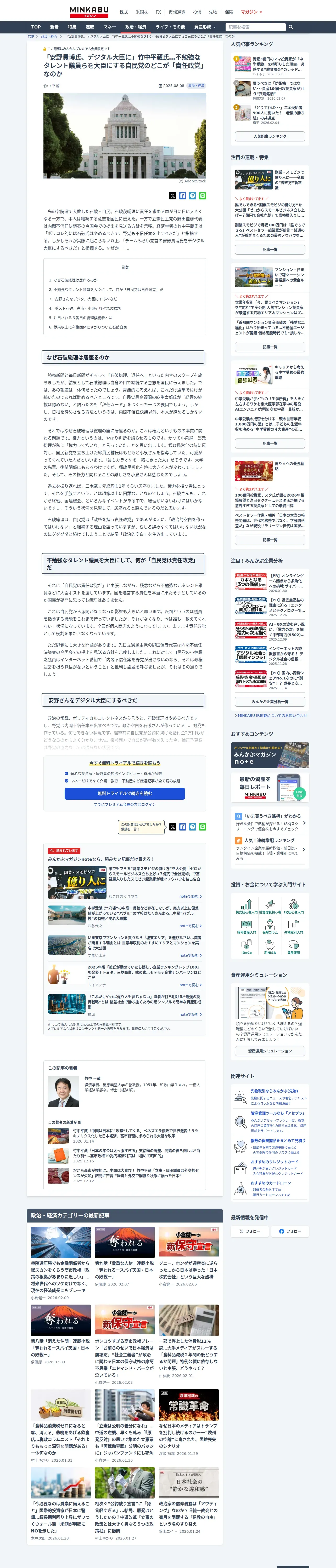This screenshot has width=336, height=1568.
Task: Click 人気記事ランキング button
Action: (x=270, y=136)
